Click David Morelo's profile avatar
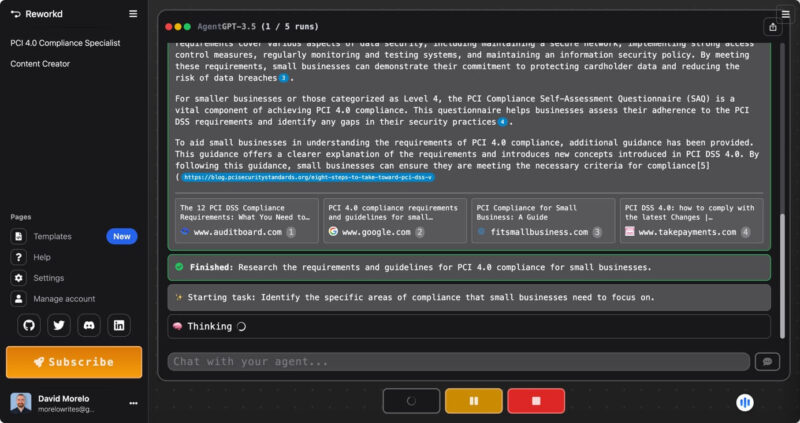800x423 pixels. (21, 403)
